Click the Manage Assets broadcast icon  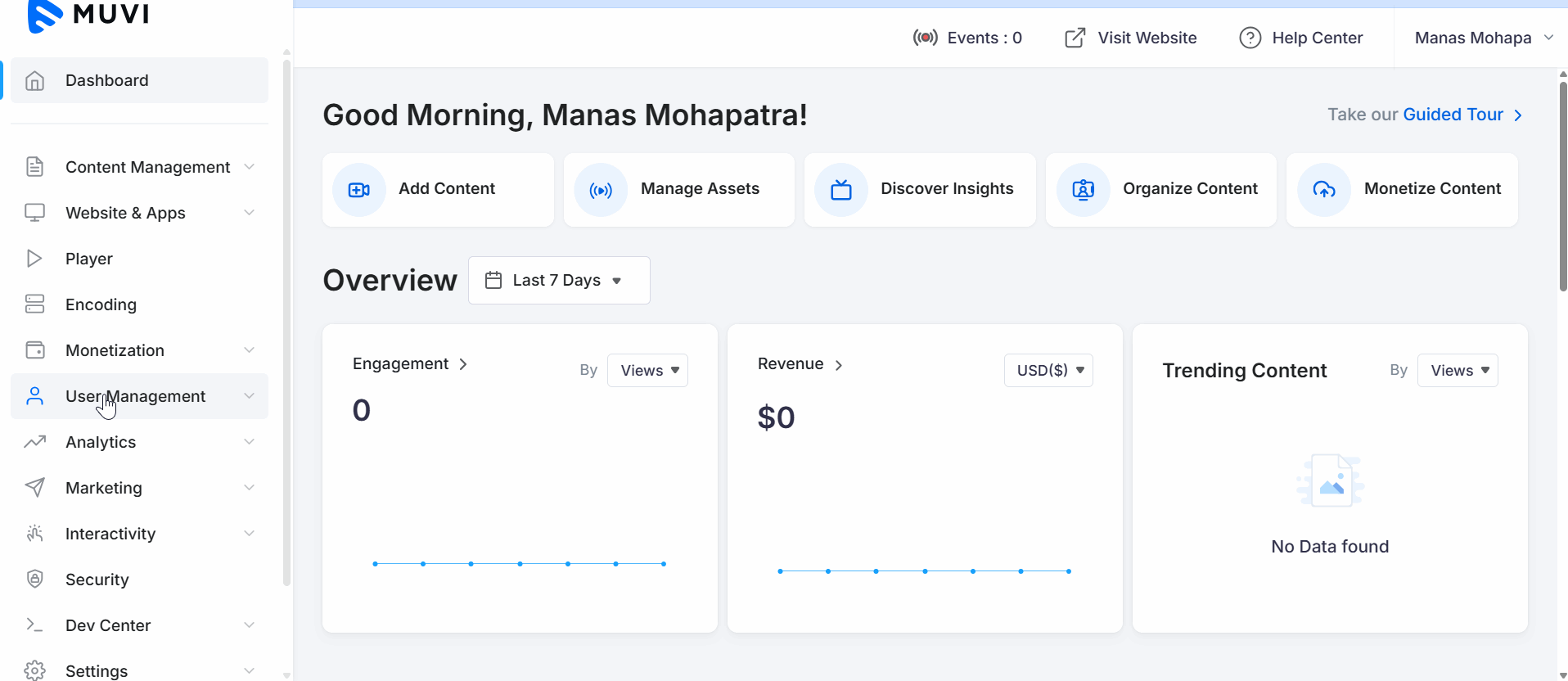(601, 190)
